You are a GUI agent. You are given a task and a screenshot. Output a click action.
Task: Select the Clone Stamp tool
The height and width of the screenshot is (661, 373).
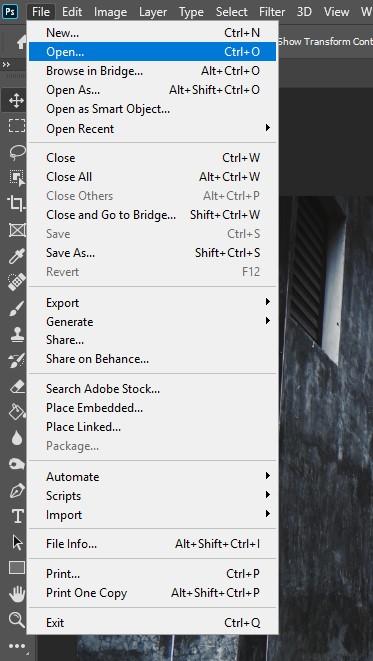coord(17,335)
